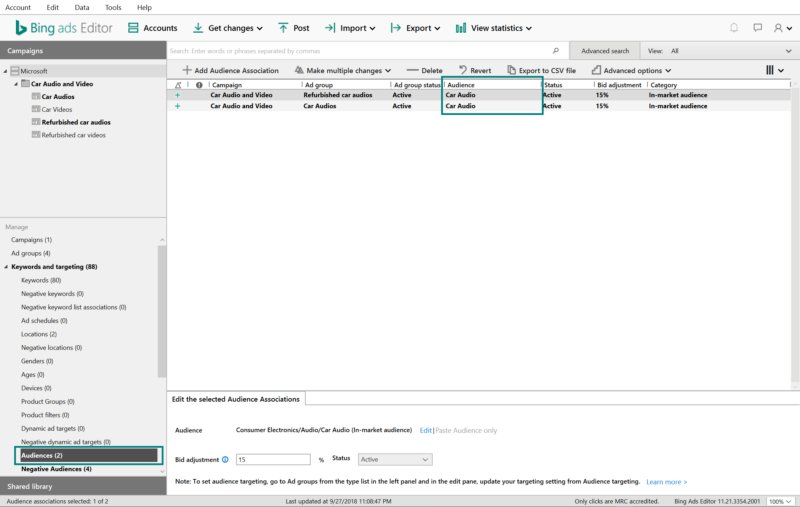The height and width of the screenshot is (507, 800).
Task: Click the Manage list scrollbar
Action: click(x=162, y=311)
